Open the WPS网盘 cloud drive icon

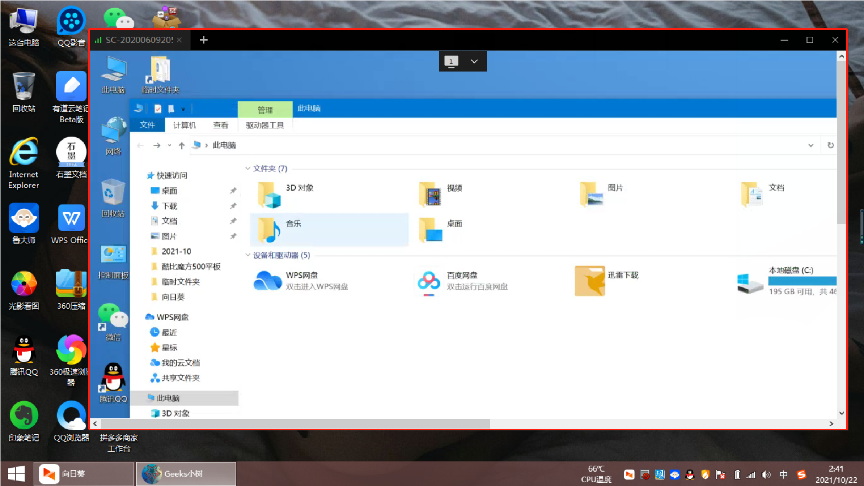268,280
